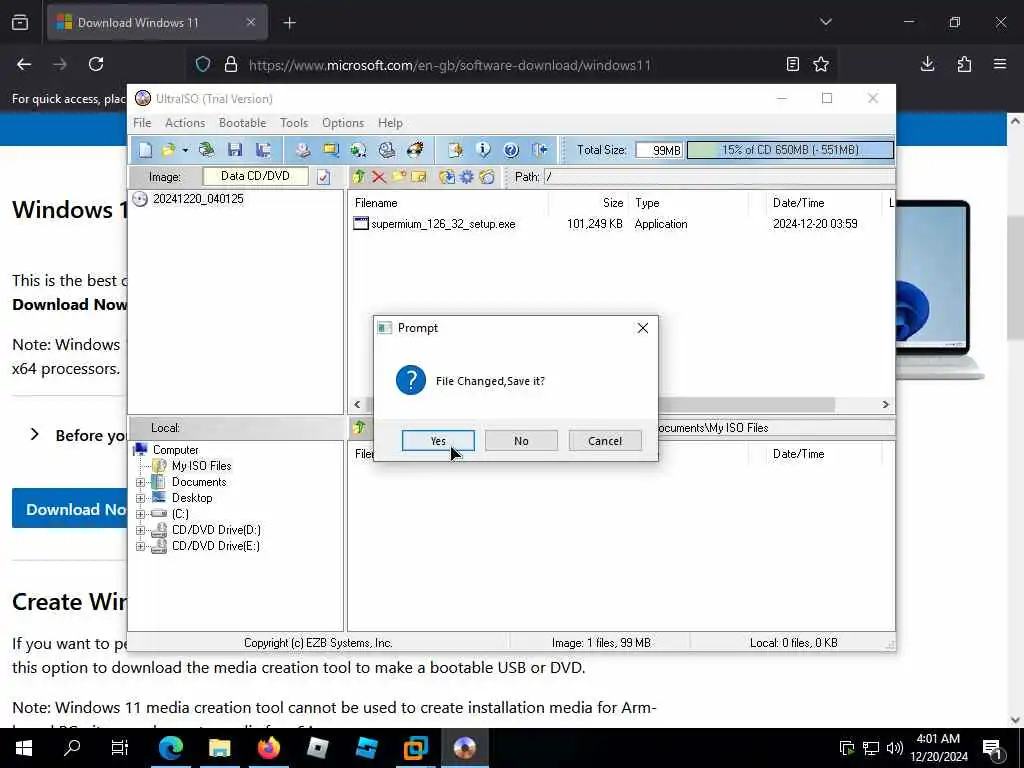Screen dimensions: 1024x768
Task: Click the Total Size 99MB field
Action: 660,150
